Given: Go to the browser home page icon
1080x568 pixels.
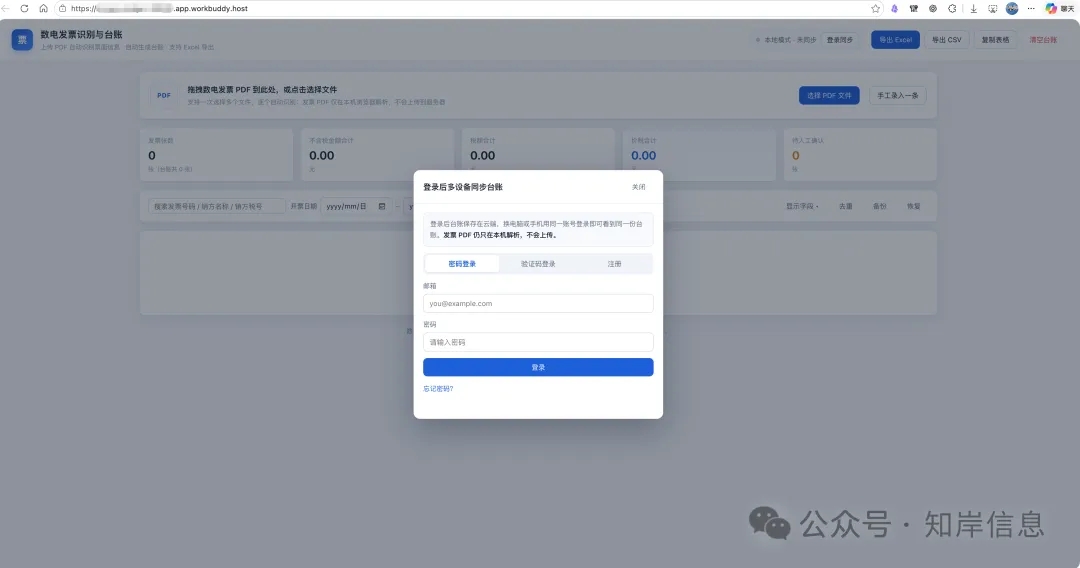Looking at the screenshot, I should [x=43, y=8].
